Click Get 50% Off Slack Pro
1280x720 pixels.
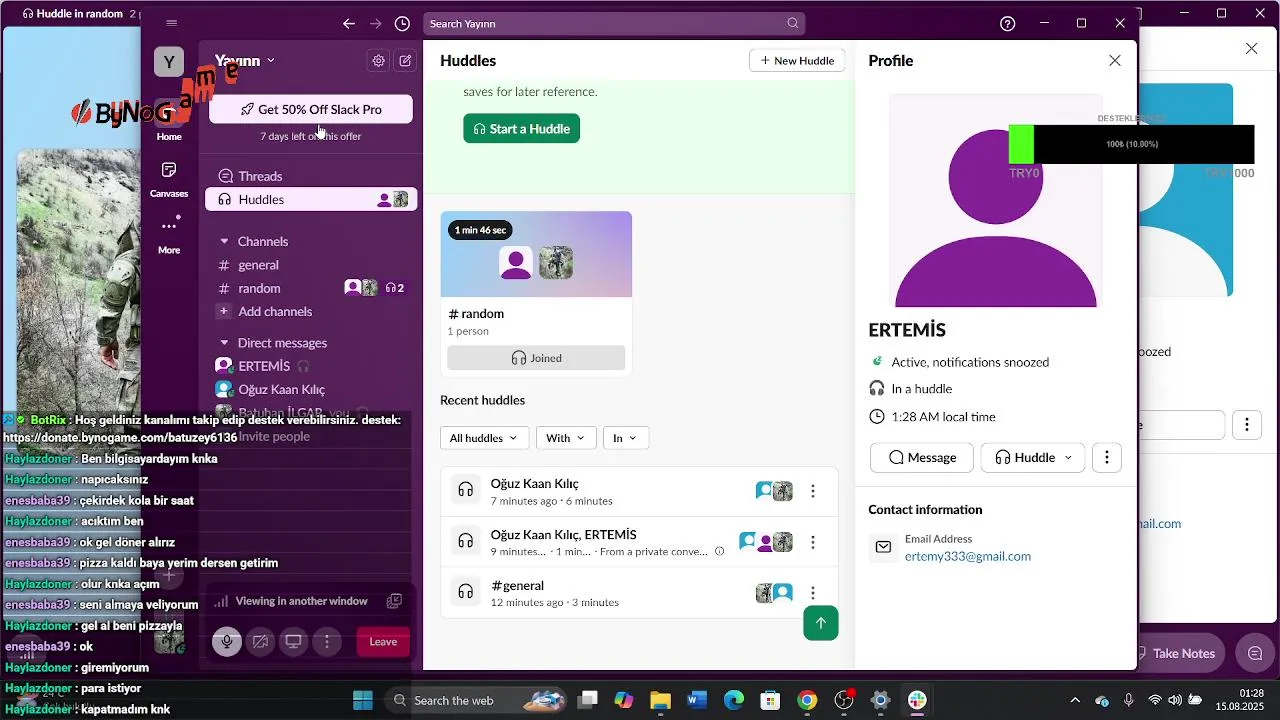click(311, 109)
